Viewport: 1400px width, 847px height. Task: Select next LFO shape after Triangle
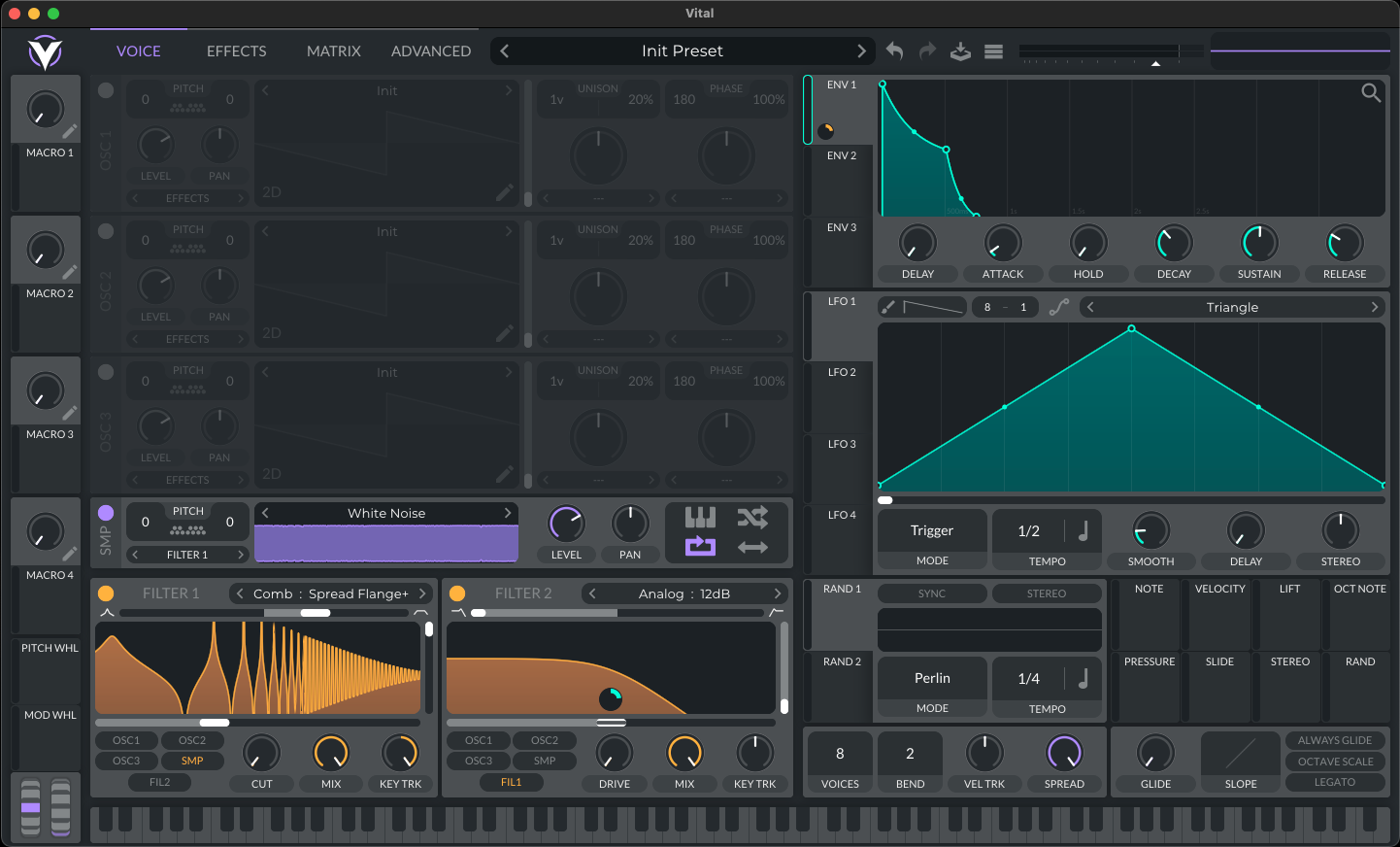(x=1375, y=307)
